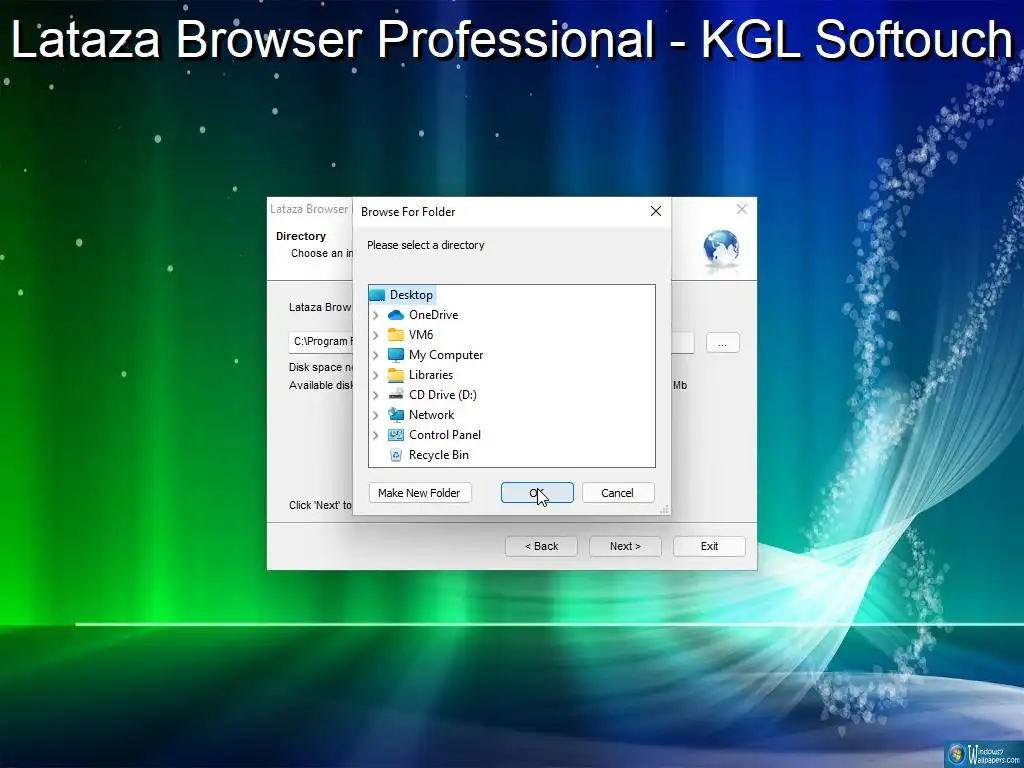Screen dimensions: 1024x768
Task: Go Back in the installer wizard
Action: [x=541, y=547]
